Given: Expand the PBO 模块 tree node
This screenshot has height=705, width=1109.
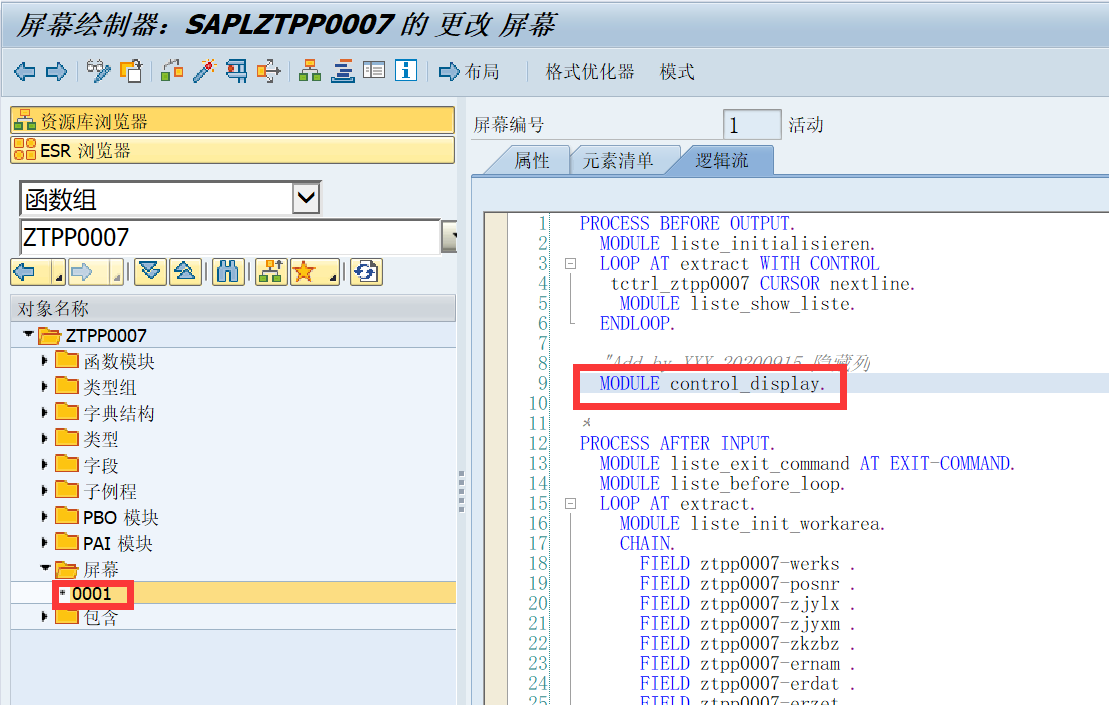Looking at the screenshot, I should point(44,517).
